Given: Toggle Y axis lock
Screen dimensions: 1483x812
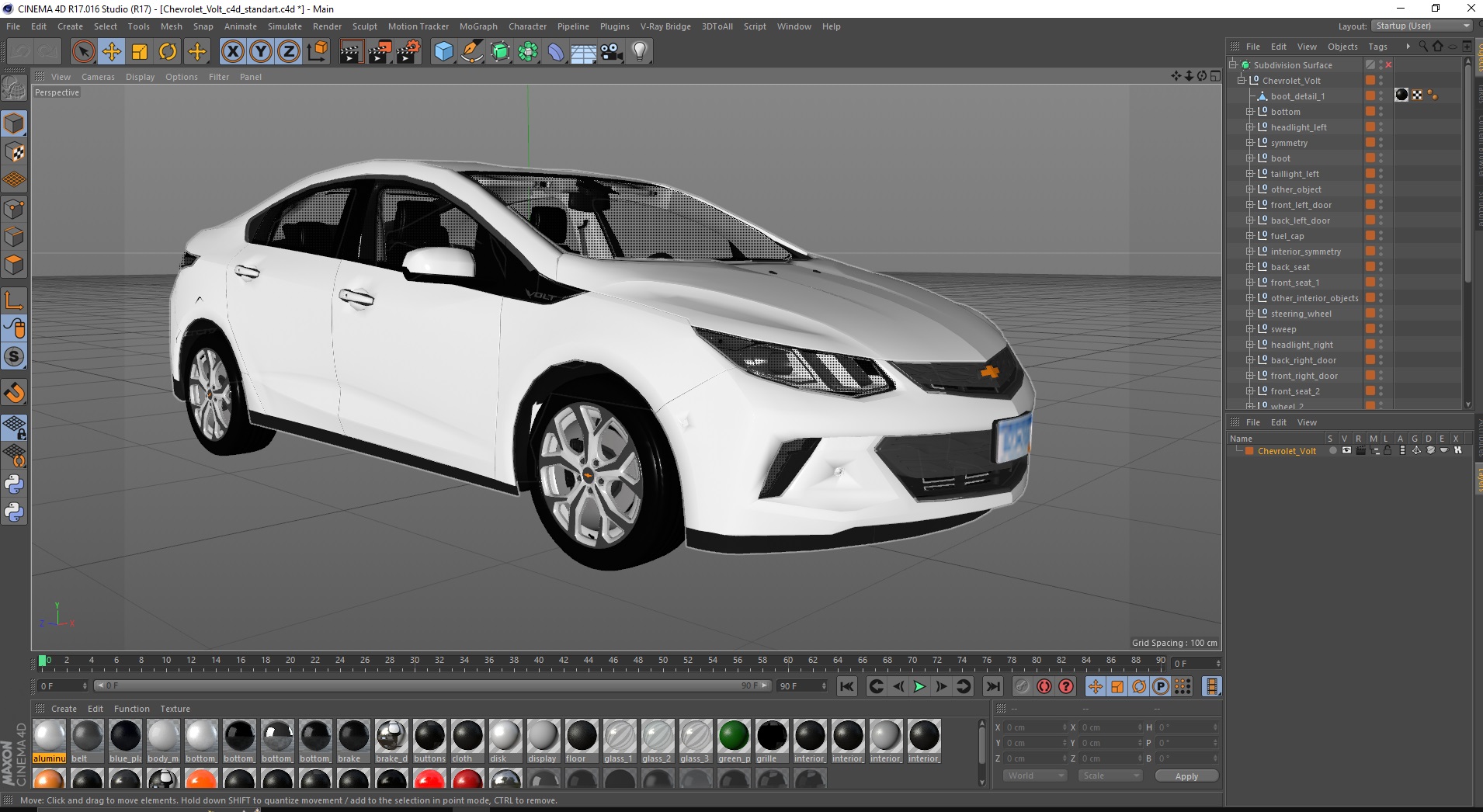Looking at the screenshot, I should pyautogui.click(x=261, y=52).
